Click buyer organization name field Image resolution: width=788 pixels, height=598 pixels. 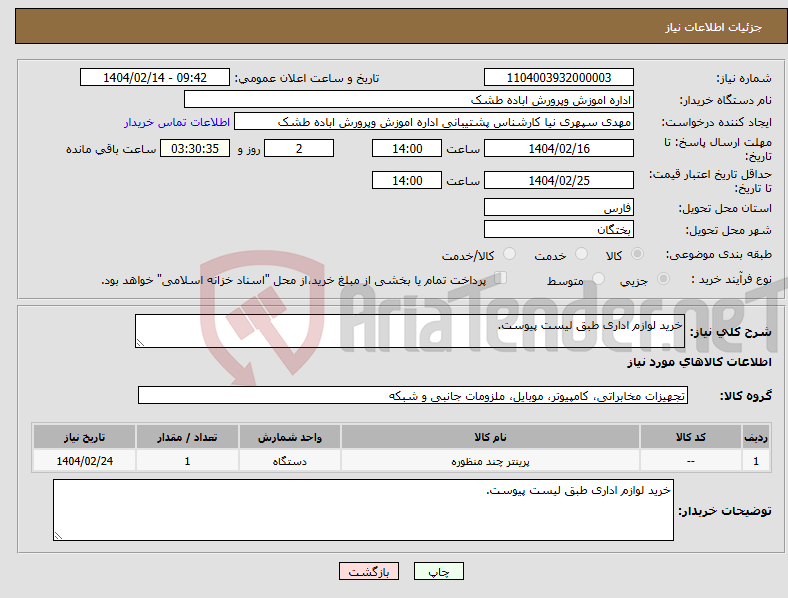coord(409,99)
